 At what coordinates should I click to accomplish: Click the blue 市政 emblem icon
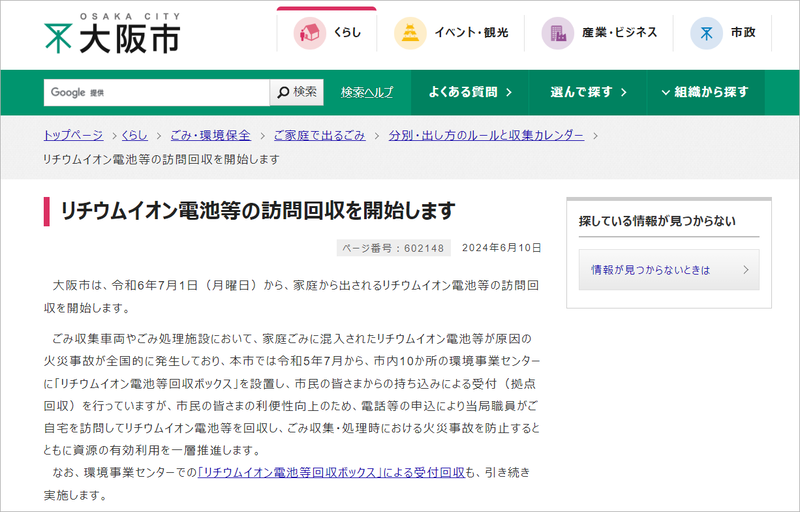click(x=706, y=33)
